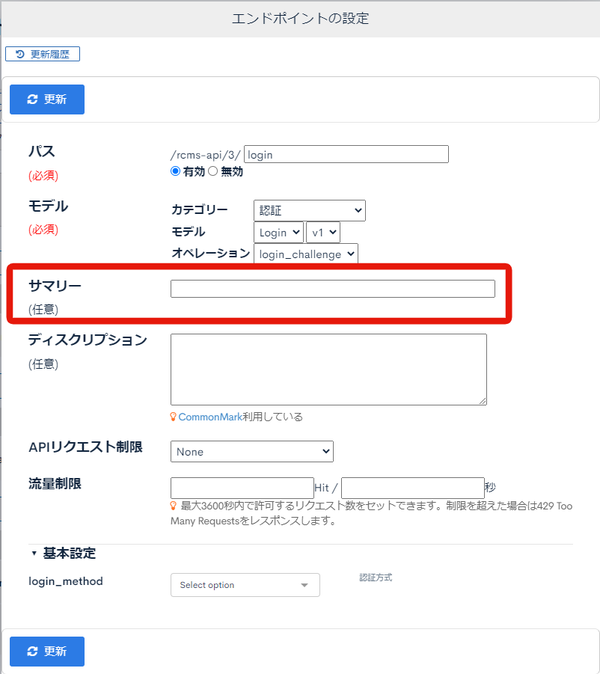Image resolution: width=600 pixels, height=674 pixels.
Task: Select the 無効 radio button
Action: 213,171
